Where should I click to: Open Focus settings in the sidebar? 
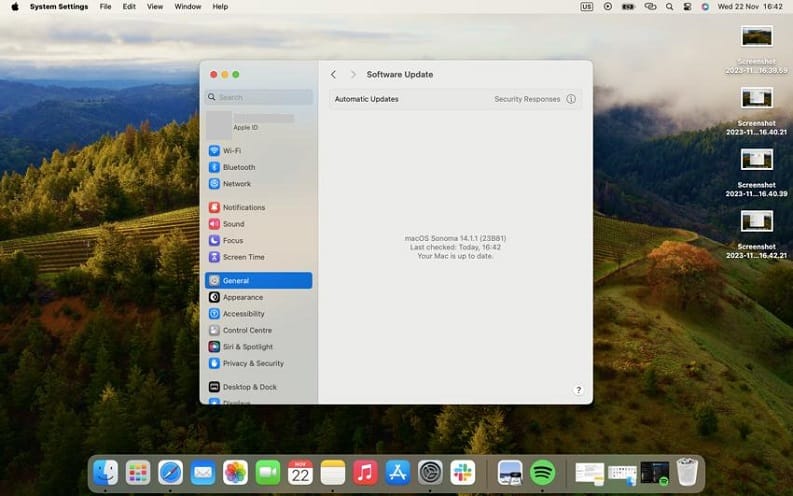[x=258, y=241]
